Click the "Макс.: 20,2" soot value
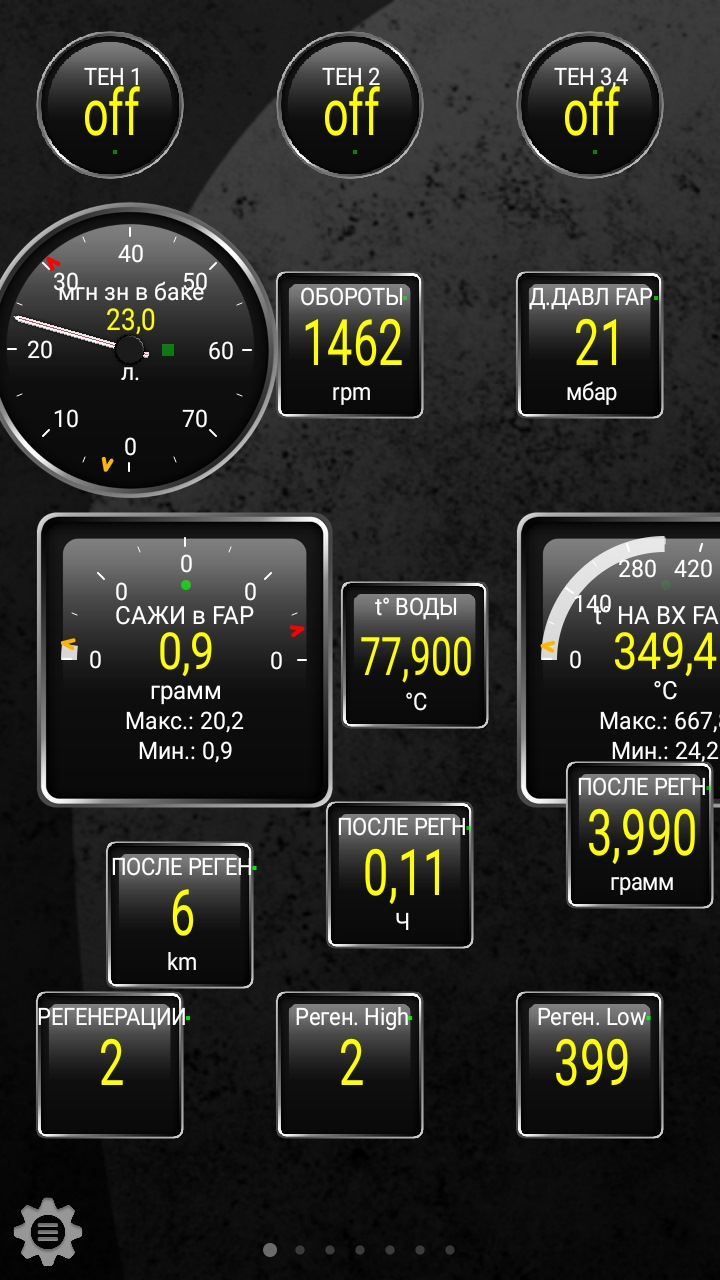This screenshot has width=720, height=1280. point(185,721)
